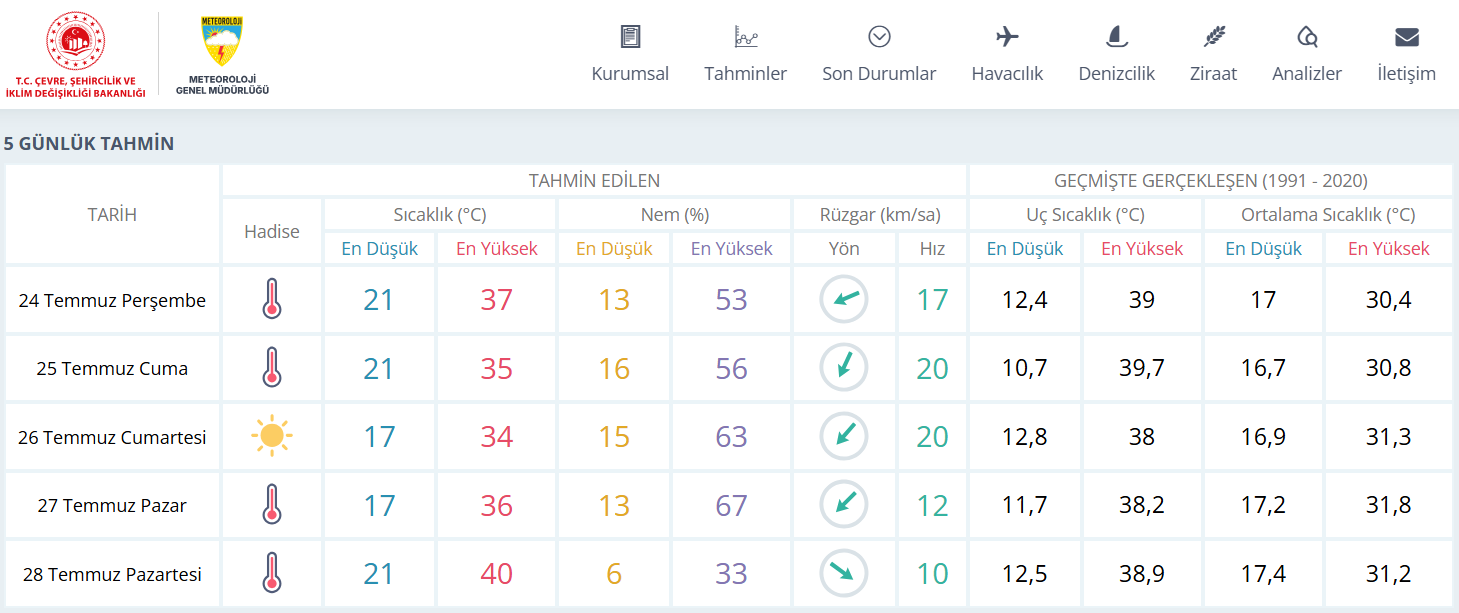Open the Son Durumlar chevron icon
The image size is (1459, 613).
pos(879,37)
